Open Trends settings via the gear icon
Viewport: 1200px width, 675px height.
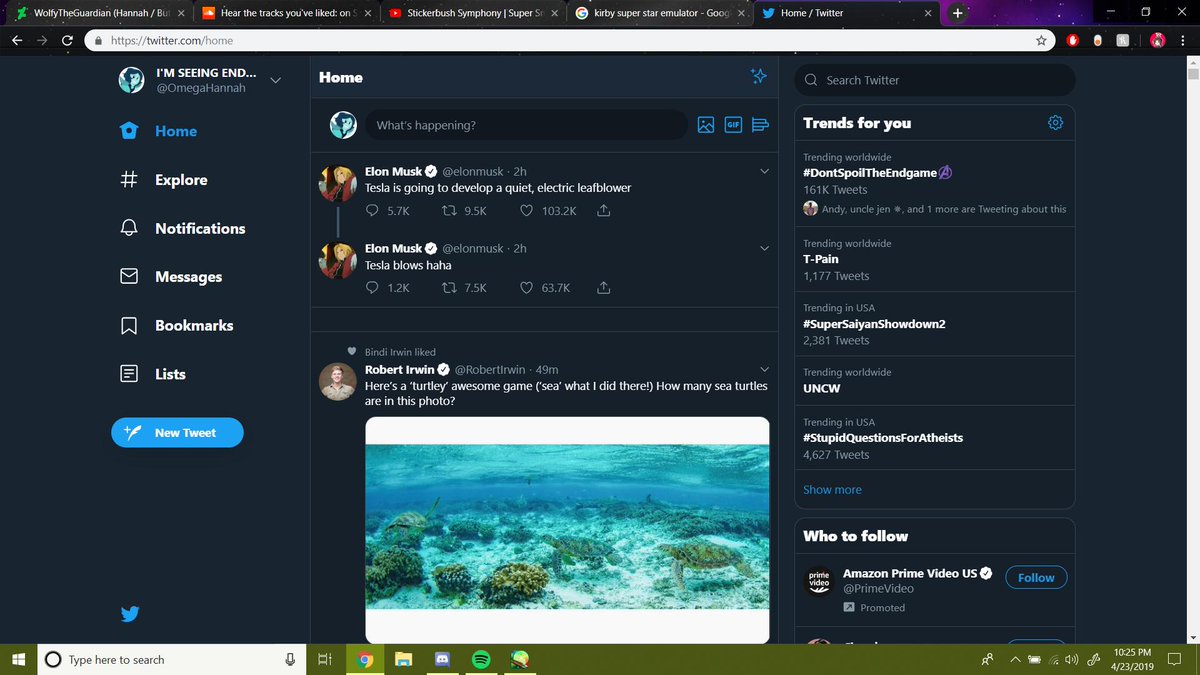coord(1056,122)
